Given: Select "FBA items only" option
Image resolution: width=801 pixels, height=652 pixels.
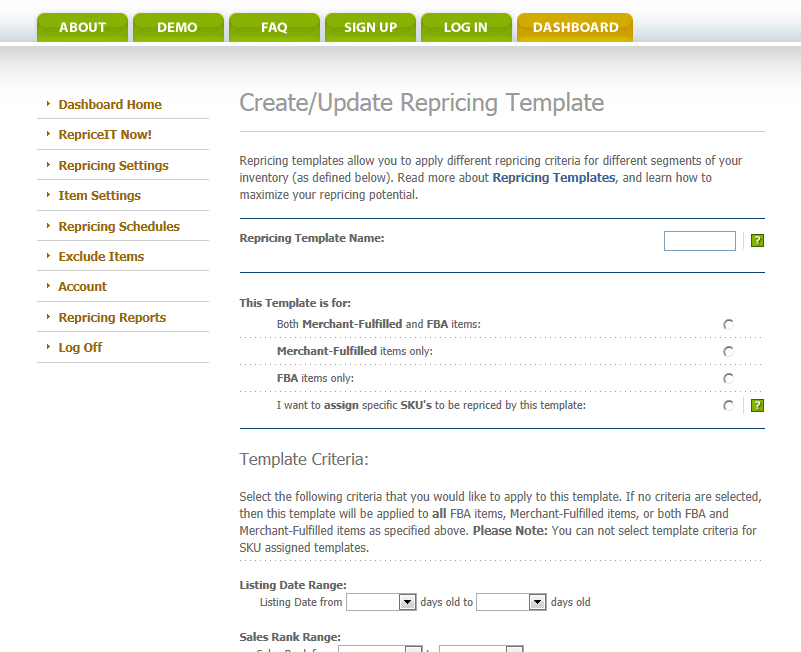Looking at the screenshot, I should tap(728, 378).
